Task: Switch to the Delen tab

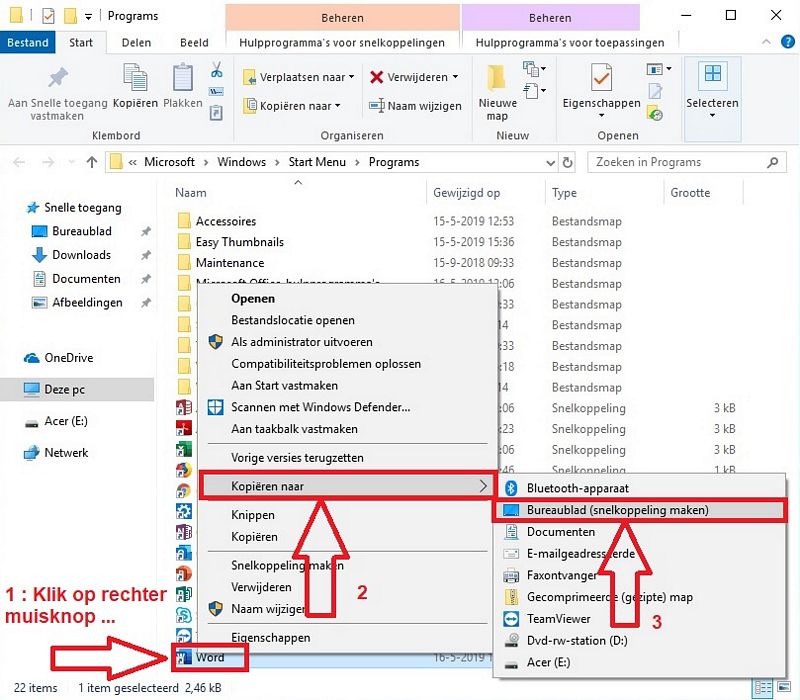Action: (136, 42)
